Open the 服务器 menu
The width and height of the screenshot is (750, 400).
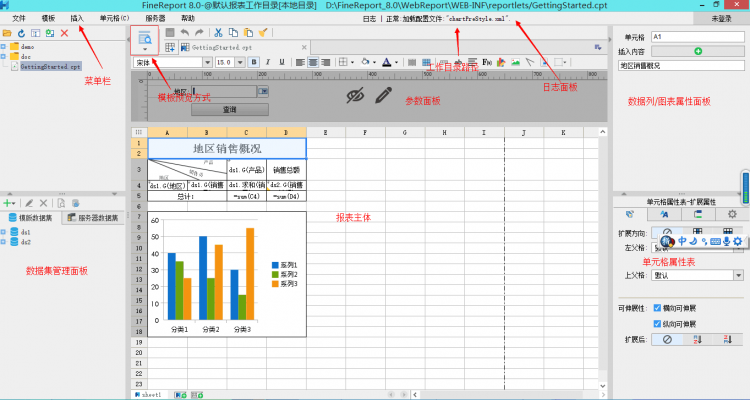[155, 18]
